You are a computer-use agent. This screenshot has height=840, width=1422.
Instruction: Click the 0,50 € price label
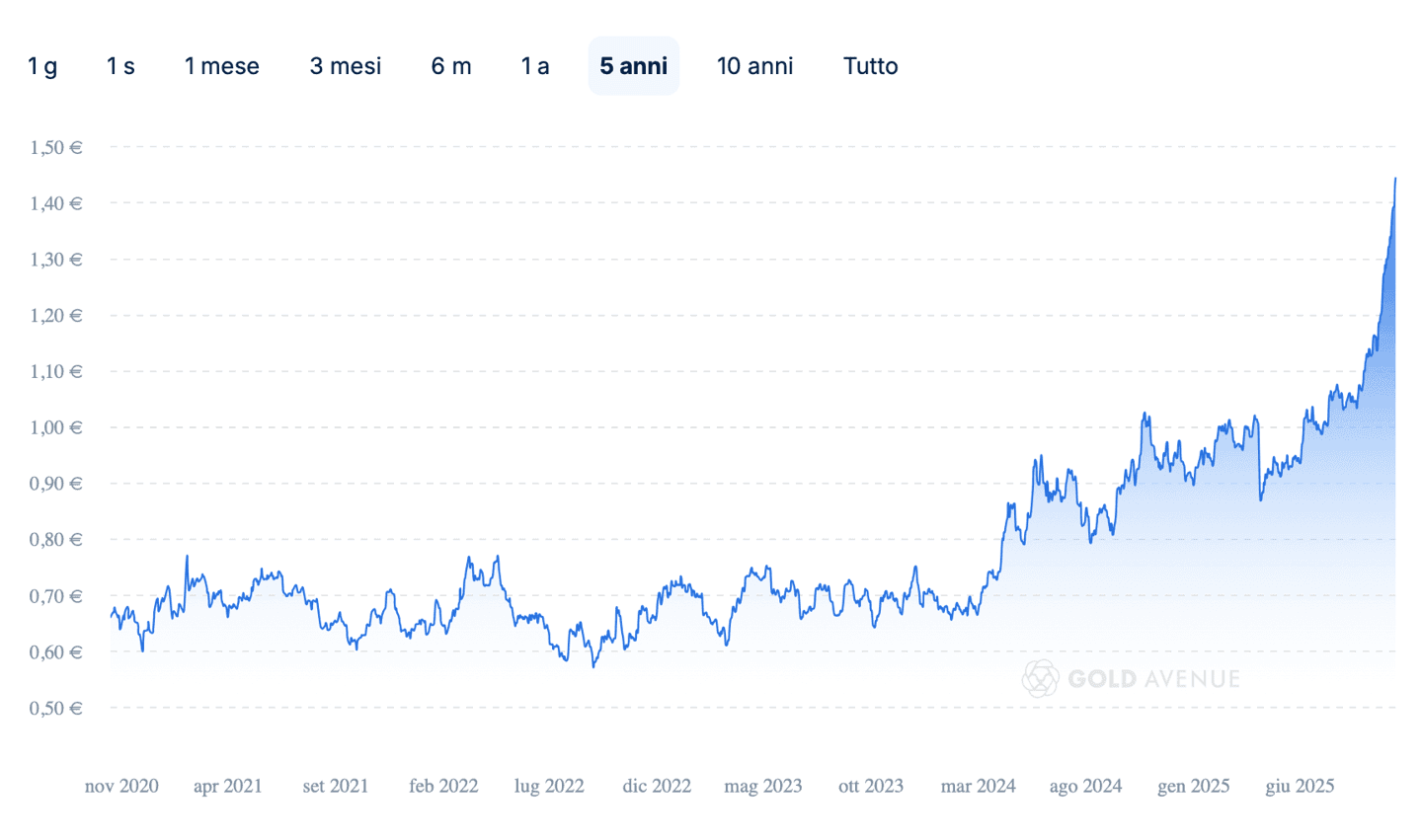(x=56, y=709)
